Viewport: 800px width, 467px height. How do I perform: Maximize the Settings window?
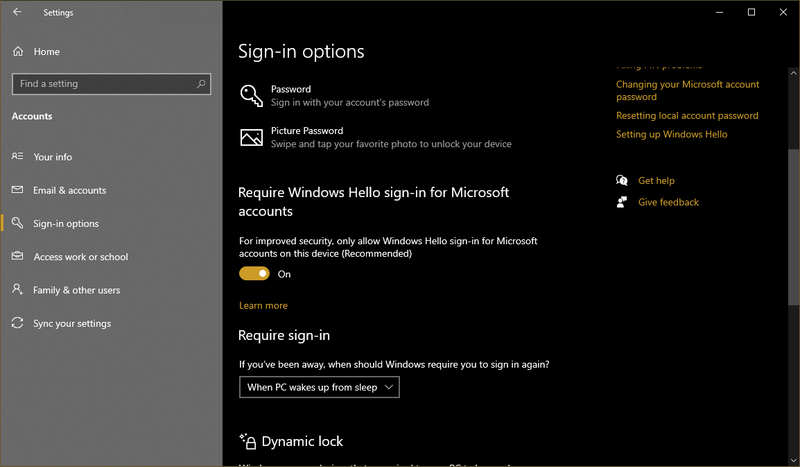tap(751, 12)
